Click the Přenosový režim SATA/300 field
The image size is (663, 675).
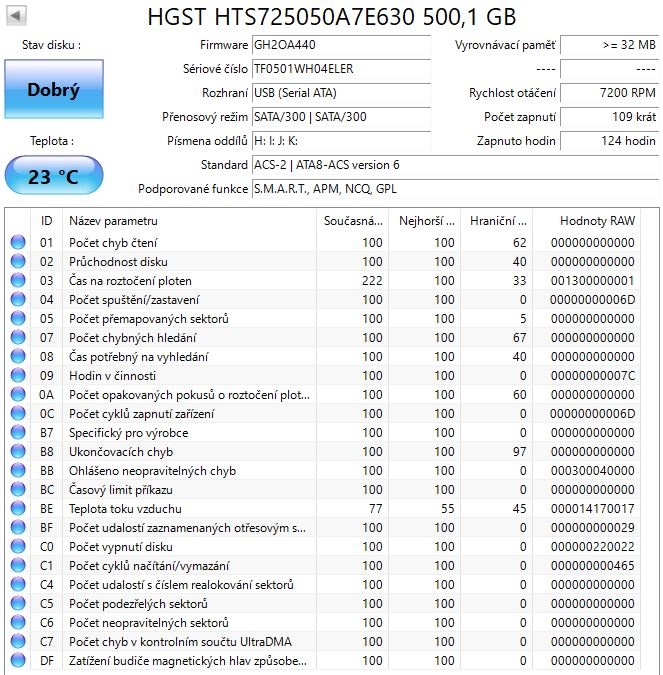(x=341, y=117)
